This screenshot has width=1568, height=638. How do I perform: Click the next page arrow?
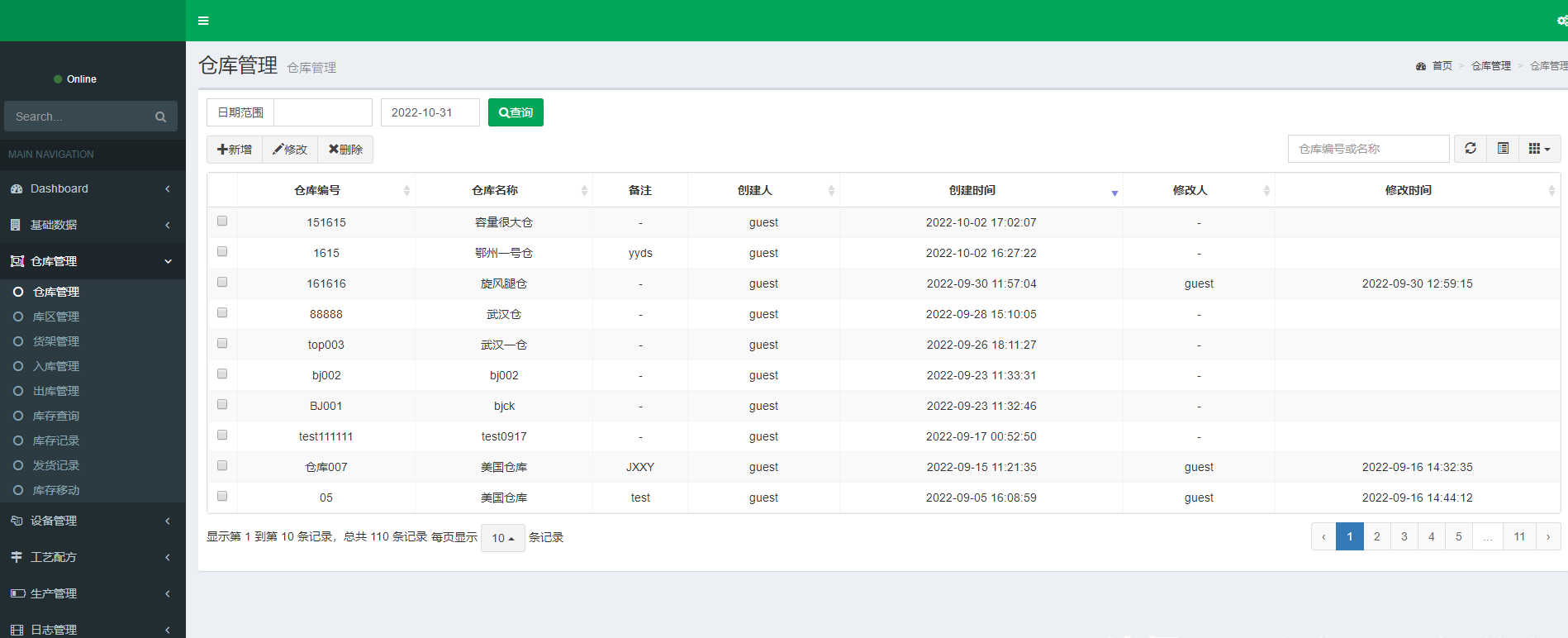pos(1547,536)
